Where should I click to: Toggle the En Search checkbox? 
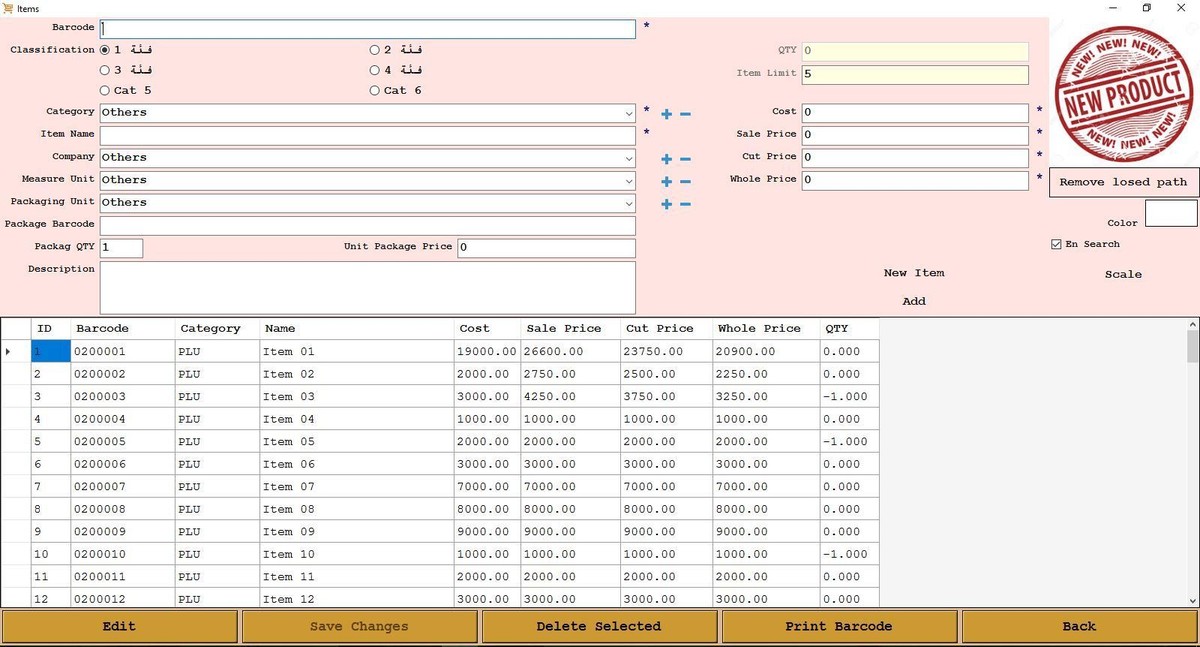click(1057, 245)
